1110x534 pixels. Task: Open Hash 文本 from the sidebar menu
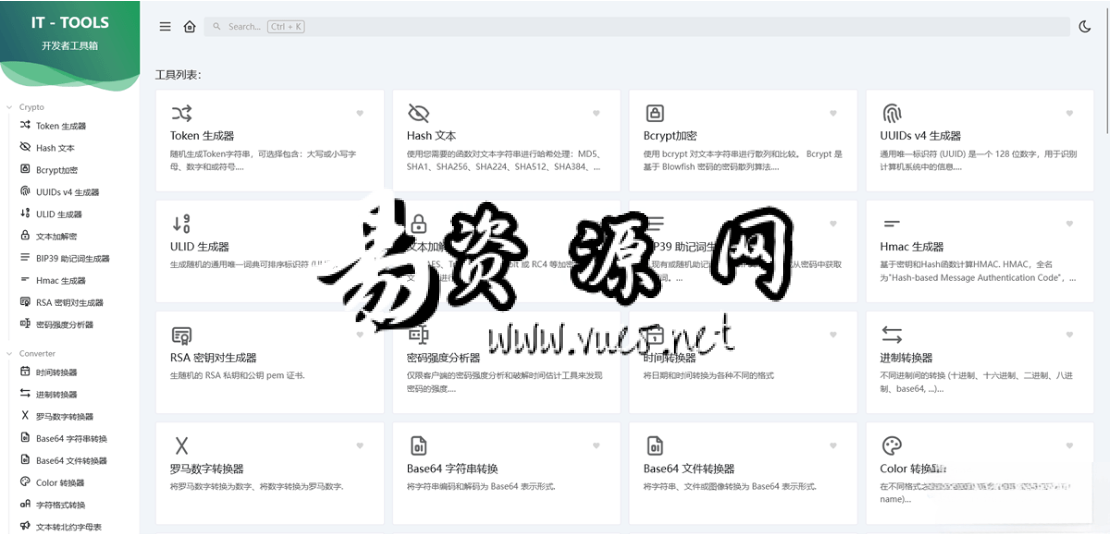pyautogui.click(x=54, y=148)
